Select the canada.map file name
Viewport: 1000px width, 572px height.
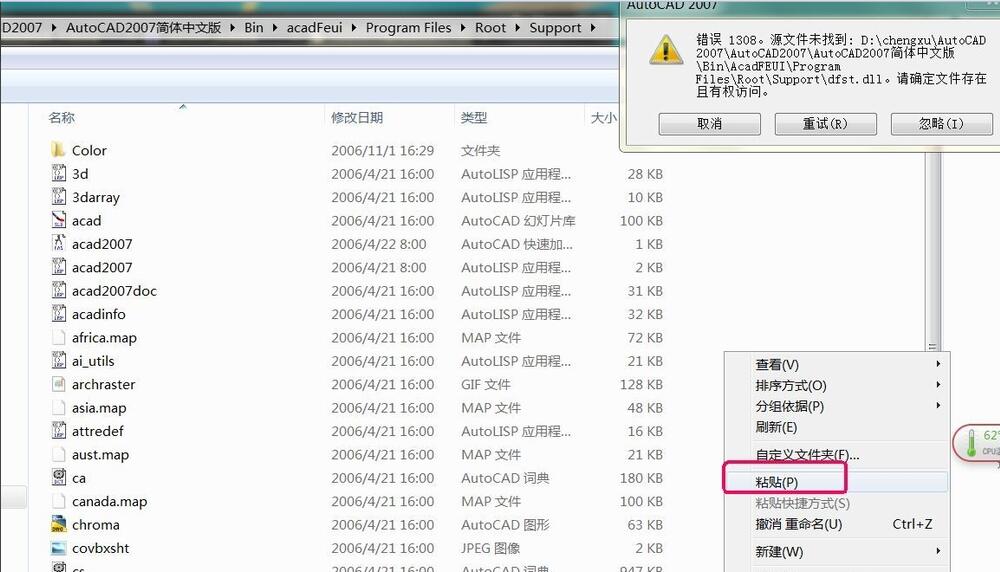(110, 501)
